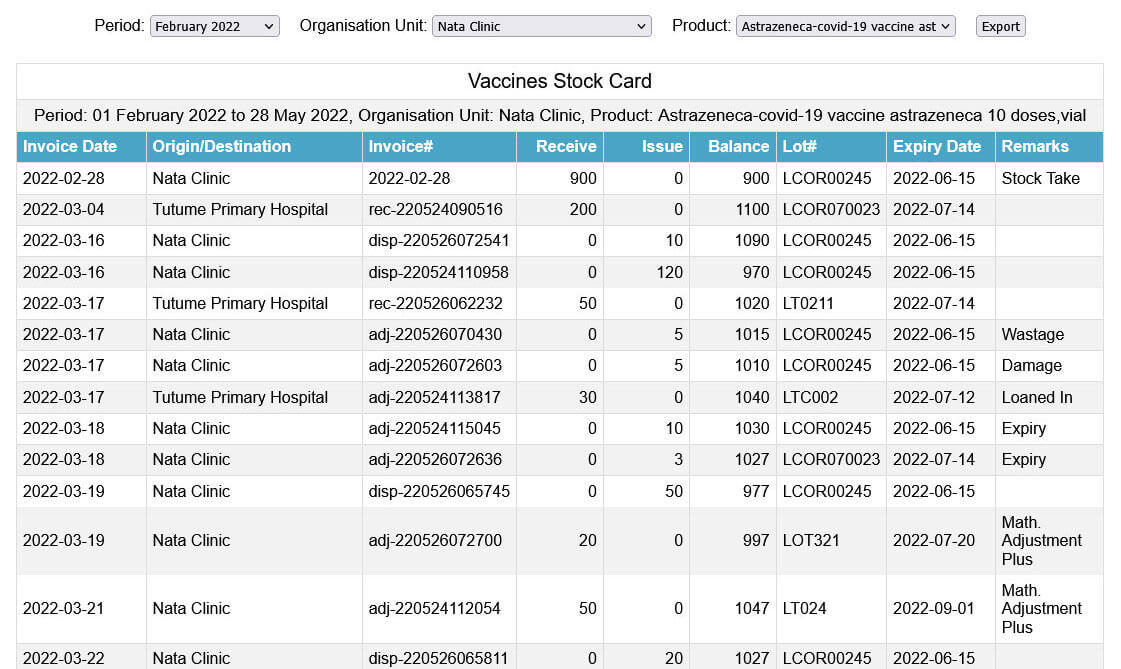This screenshot has height=669, width=1121.
Task: Click invoice date 2022-03-04
Action: coord(64,209)
